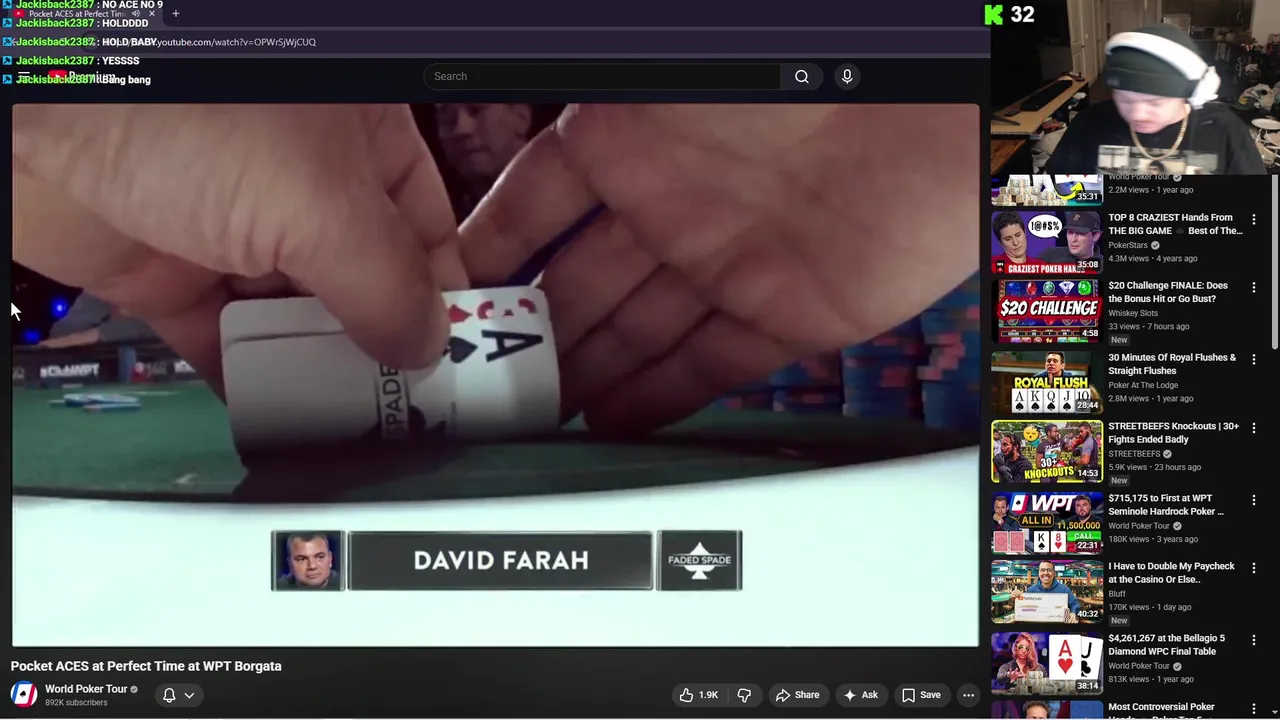The width and height of the screenshot is (1280, 720).
Task: Click the 170K views 1 day ago text
Action: tap(1150, 606)
